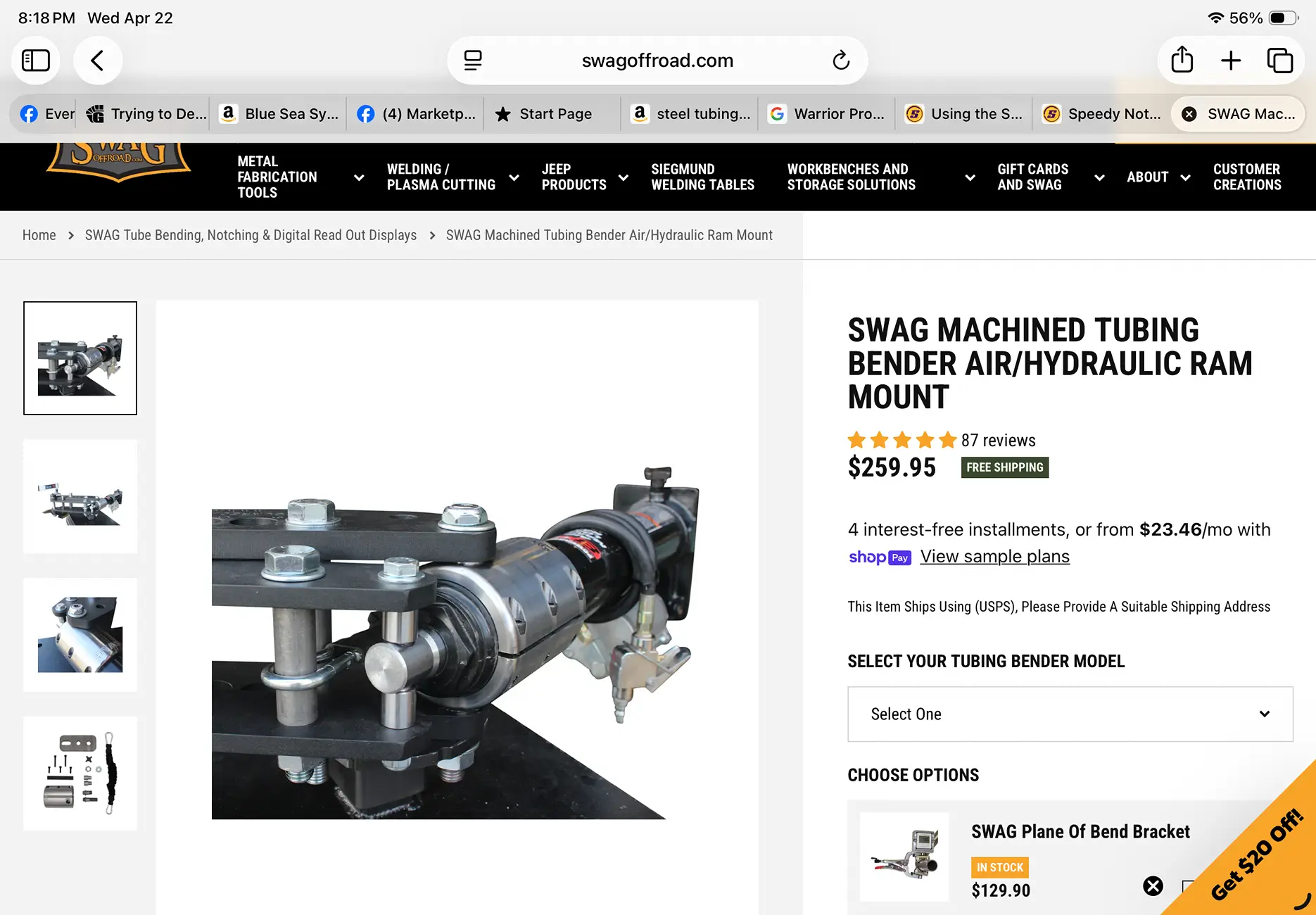Expand Metal Fabrication Tools chevron

coord(359,178)
